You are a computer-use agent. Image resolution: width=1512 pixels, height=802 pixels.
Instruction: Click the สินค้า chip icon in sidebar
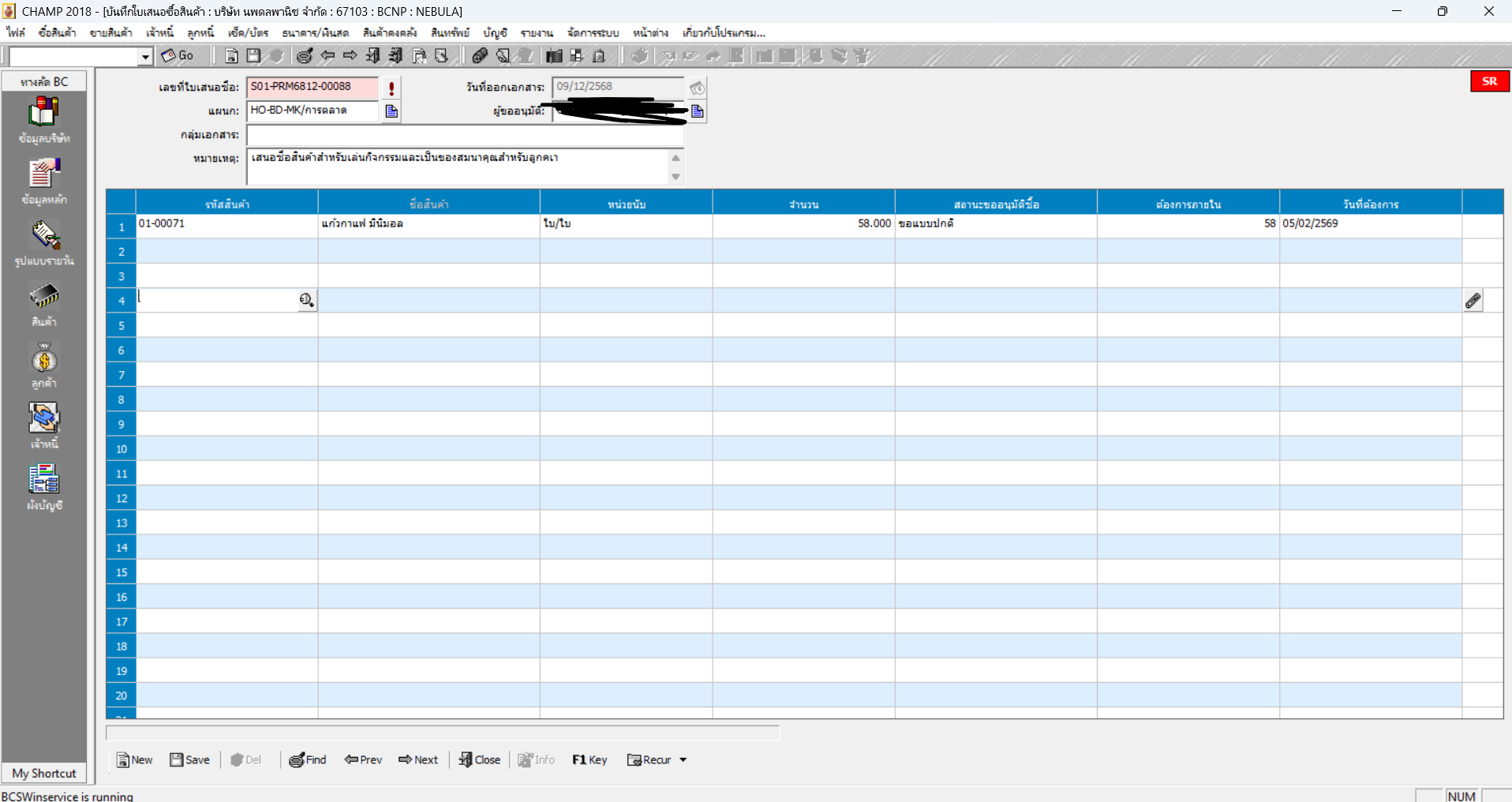point(44,297)
